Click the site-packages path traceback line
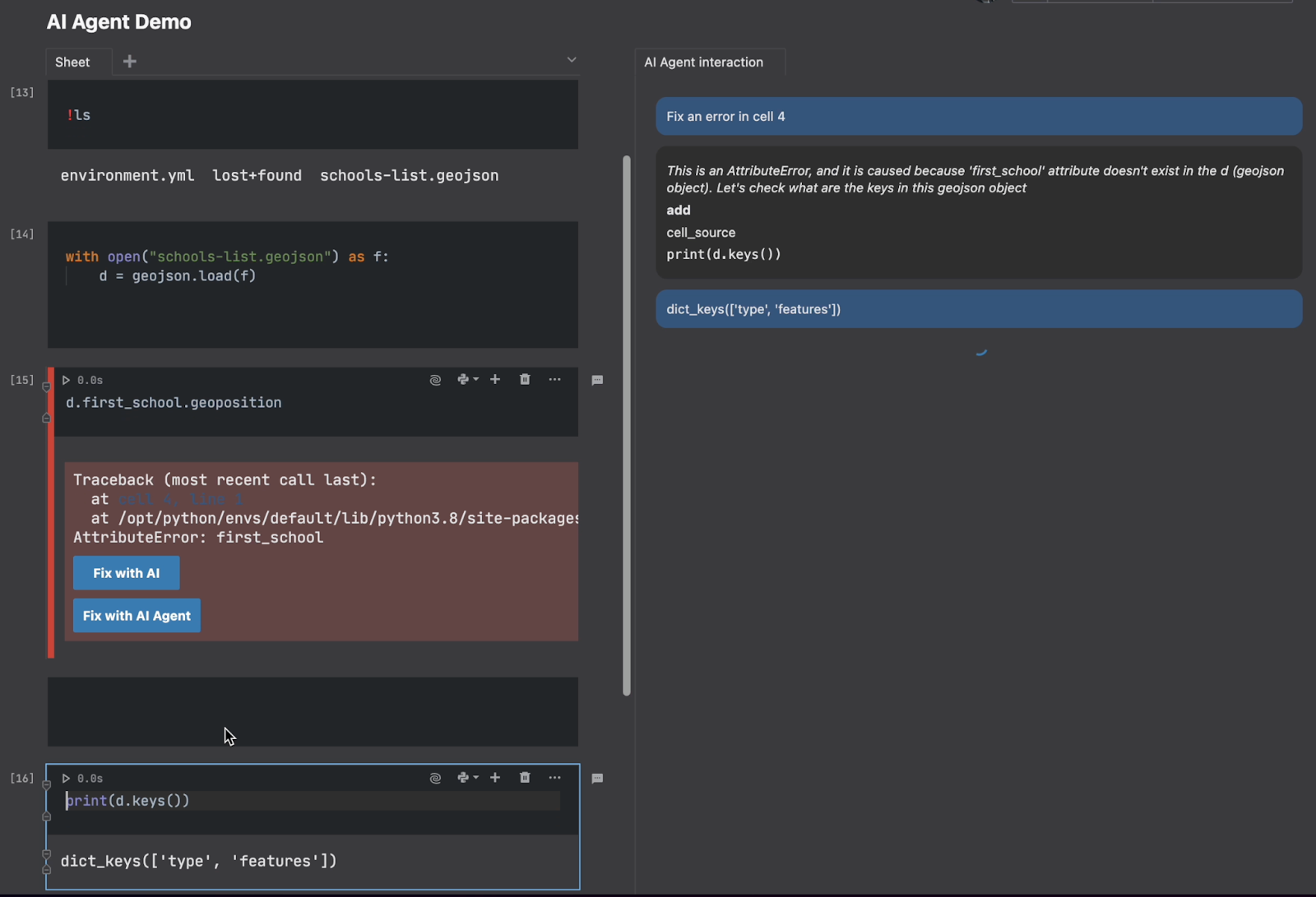Viewport: 1316px width, 897px height. [x=335, y=519]
